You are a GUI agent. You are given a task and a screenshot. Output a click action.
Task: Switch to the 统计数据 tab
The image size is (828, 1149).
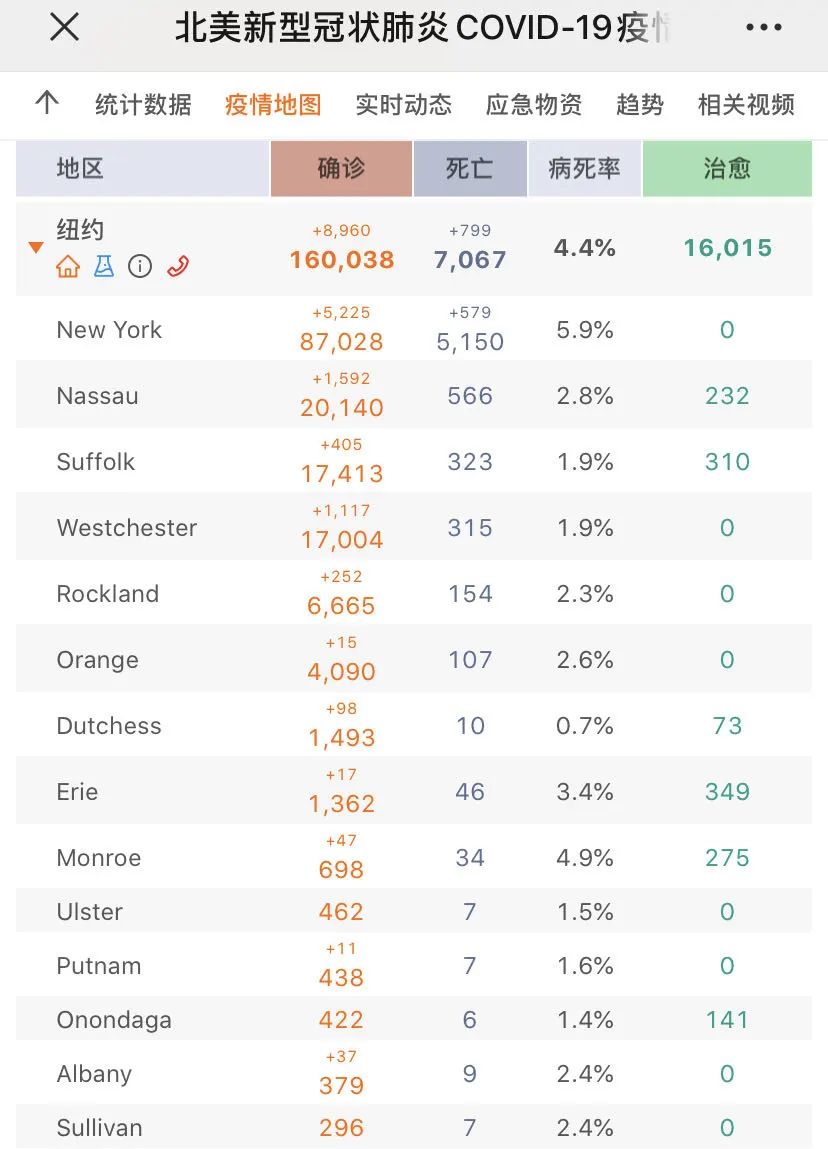(x=144, y=104)
